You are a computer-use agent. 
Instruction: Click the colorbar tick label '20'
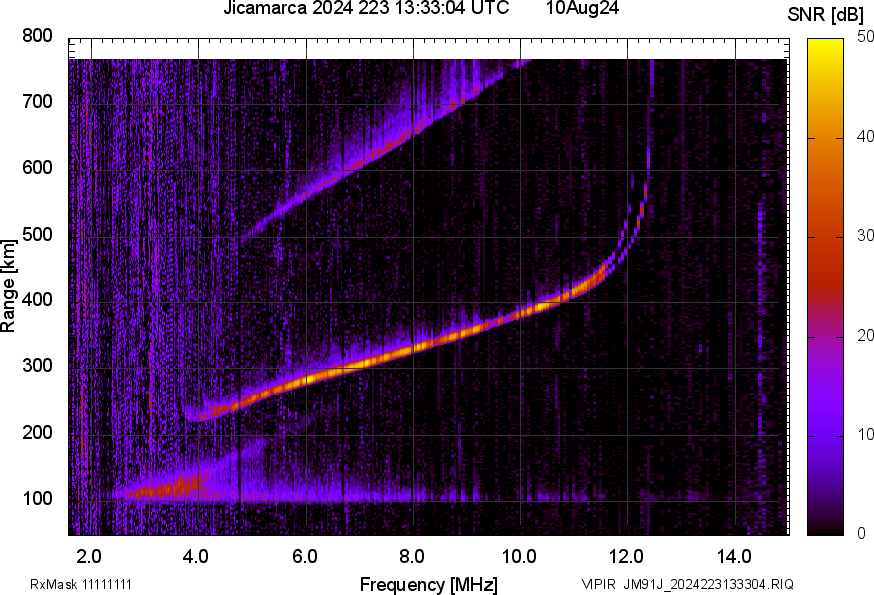click(x=865, y=335)
